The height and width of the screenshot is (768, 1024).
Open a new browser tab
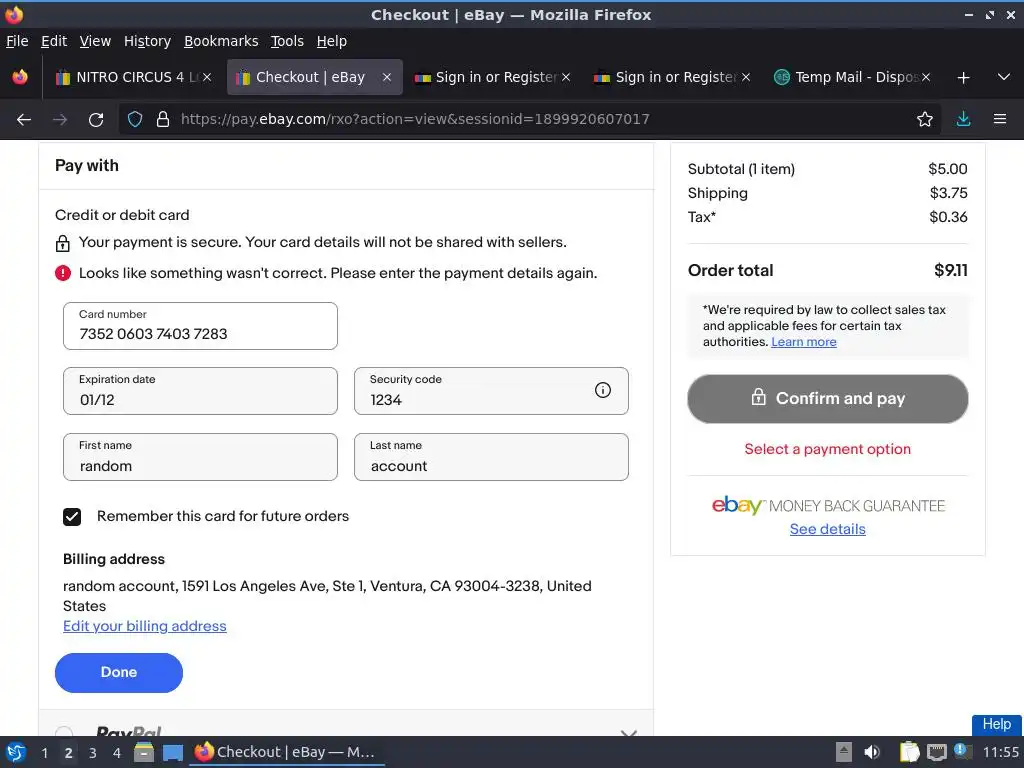963,78
